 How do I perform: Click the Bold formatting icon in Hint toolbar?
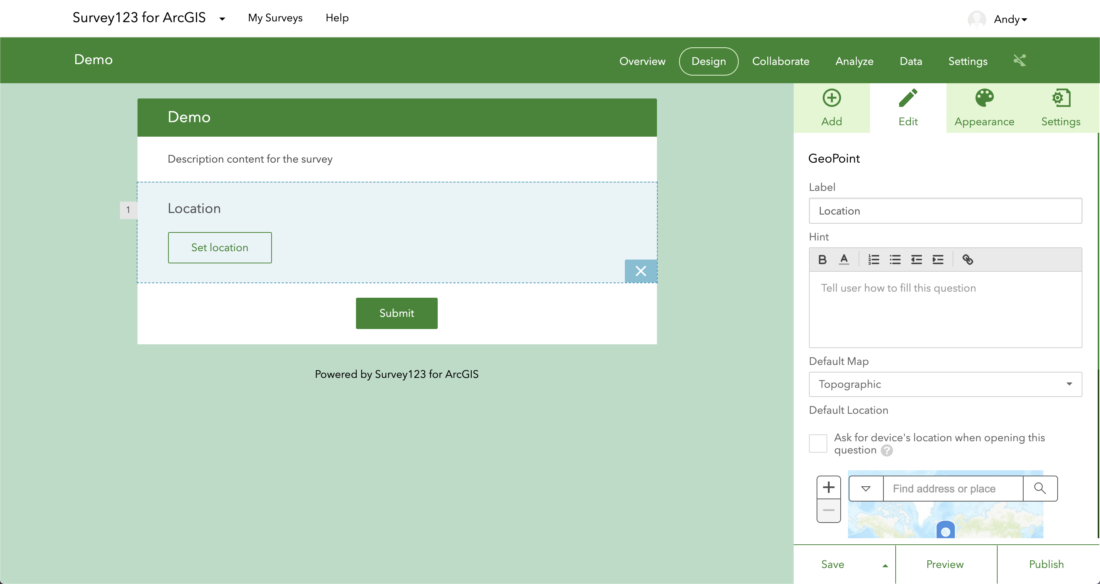click(822, 260)
